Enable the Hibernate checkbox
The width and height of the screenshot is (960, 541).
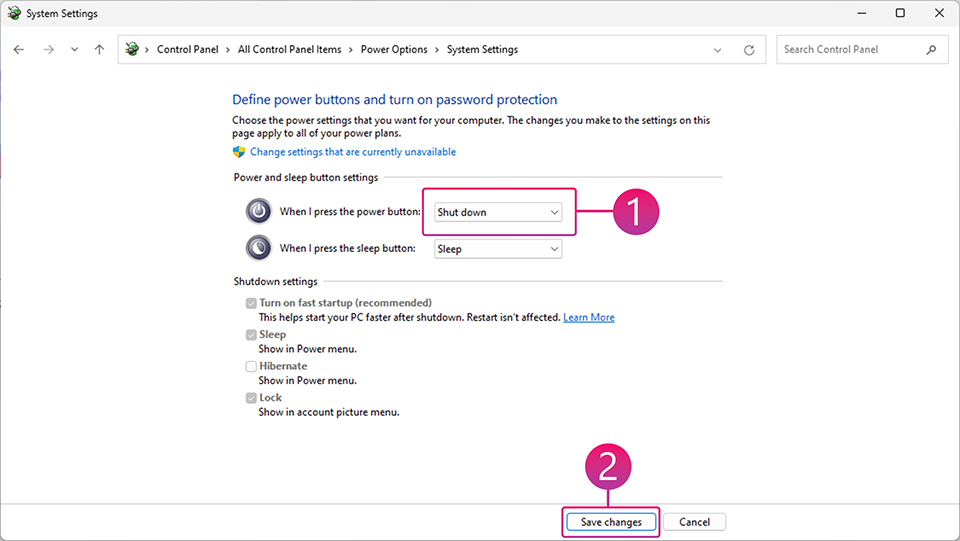point(251,366)
